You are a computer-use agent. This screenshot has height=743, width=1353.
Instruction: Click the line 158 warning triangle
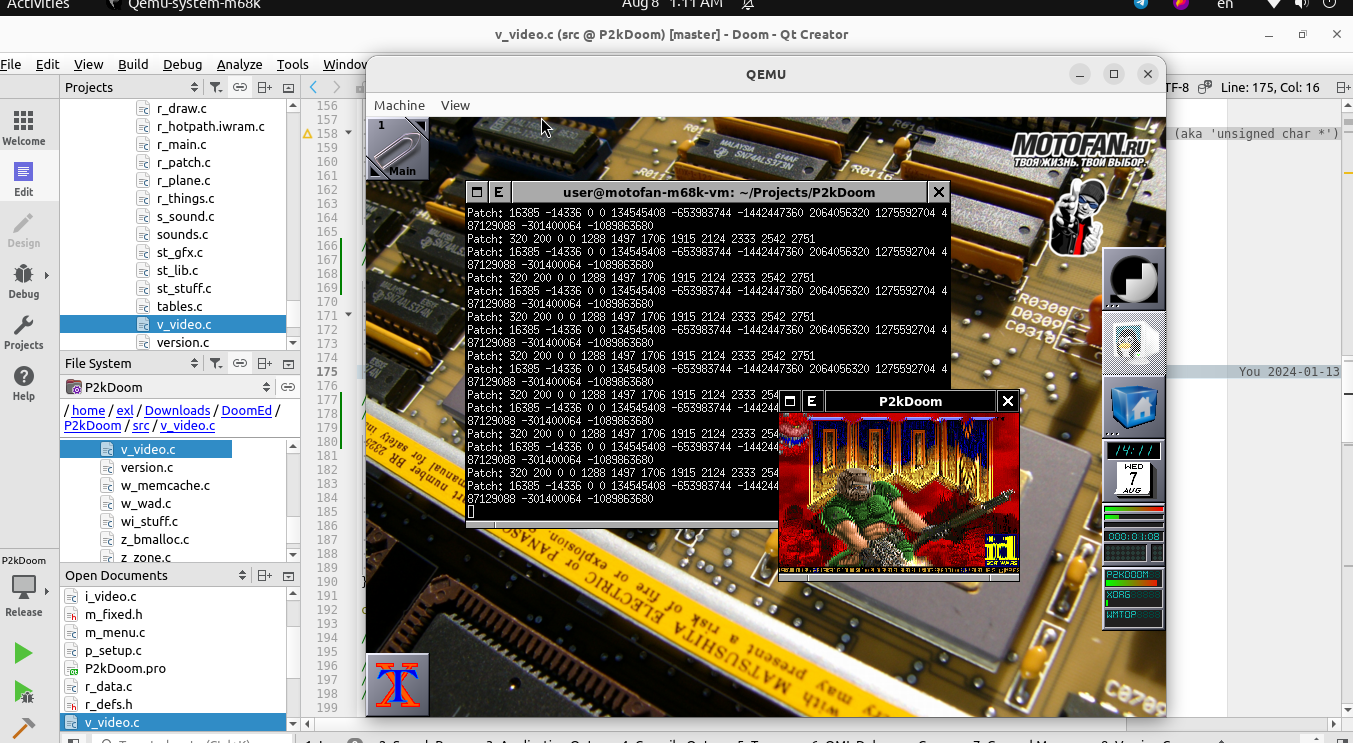(307, 133)
